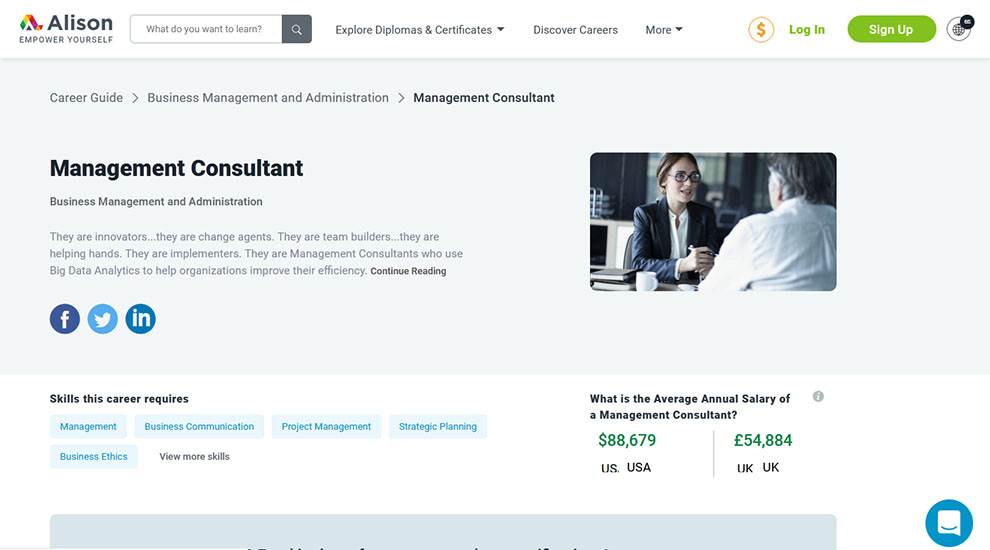
Task: Select the Business Ethics skill tag
Action: (93, 457)
